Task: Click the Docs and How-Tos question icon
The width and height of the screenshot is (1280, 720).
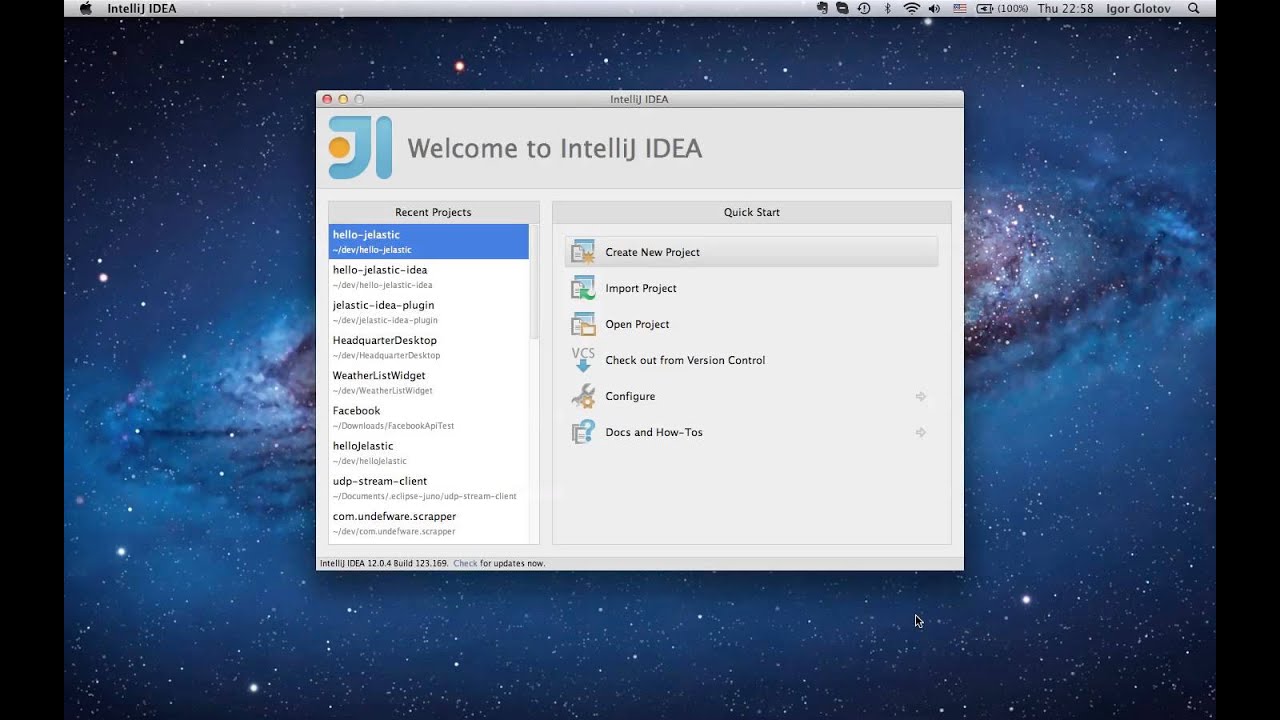Action: point(583,432)
